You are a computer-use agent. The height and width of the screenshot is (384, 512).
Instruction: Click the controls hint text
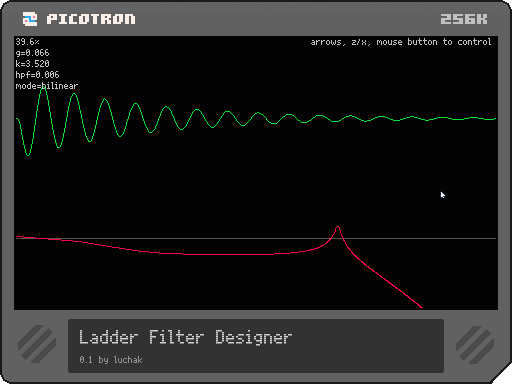coord(401,42)
